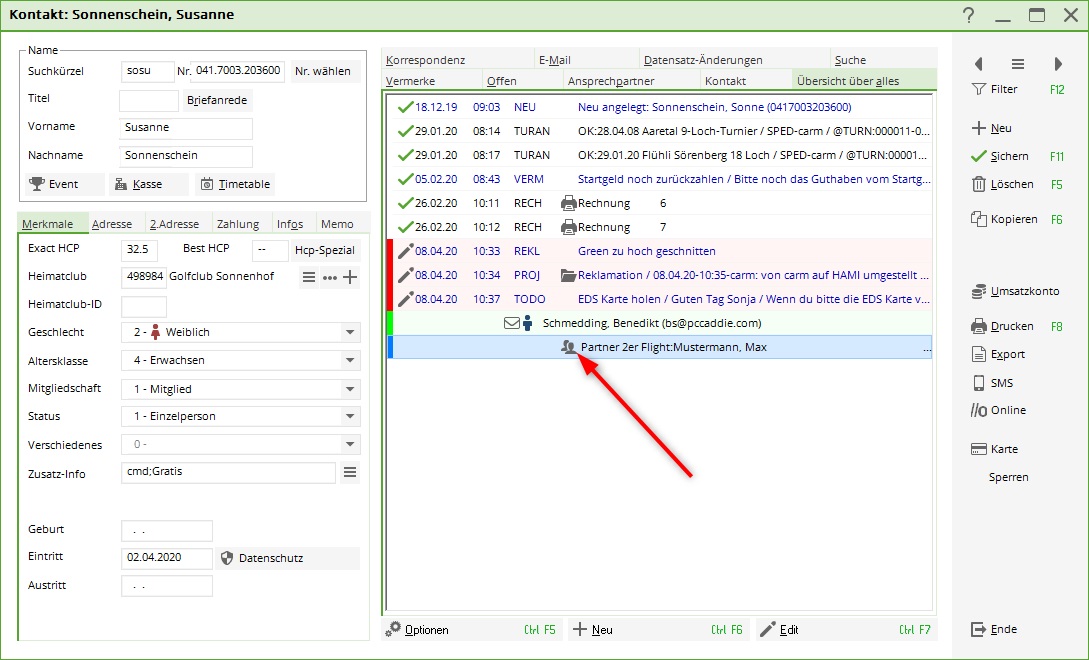Go to next contact with right arrow
Screen dimensions: 1089x660
(1058, 64)
